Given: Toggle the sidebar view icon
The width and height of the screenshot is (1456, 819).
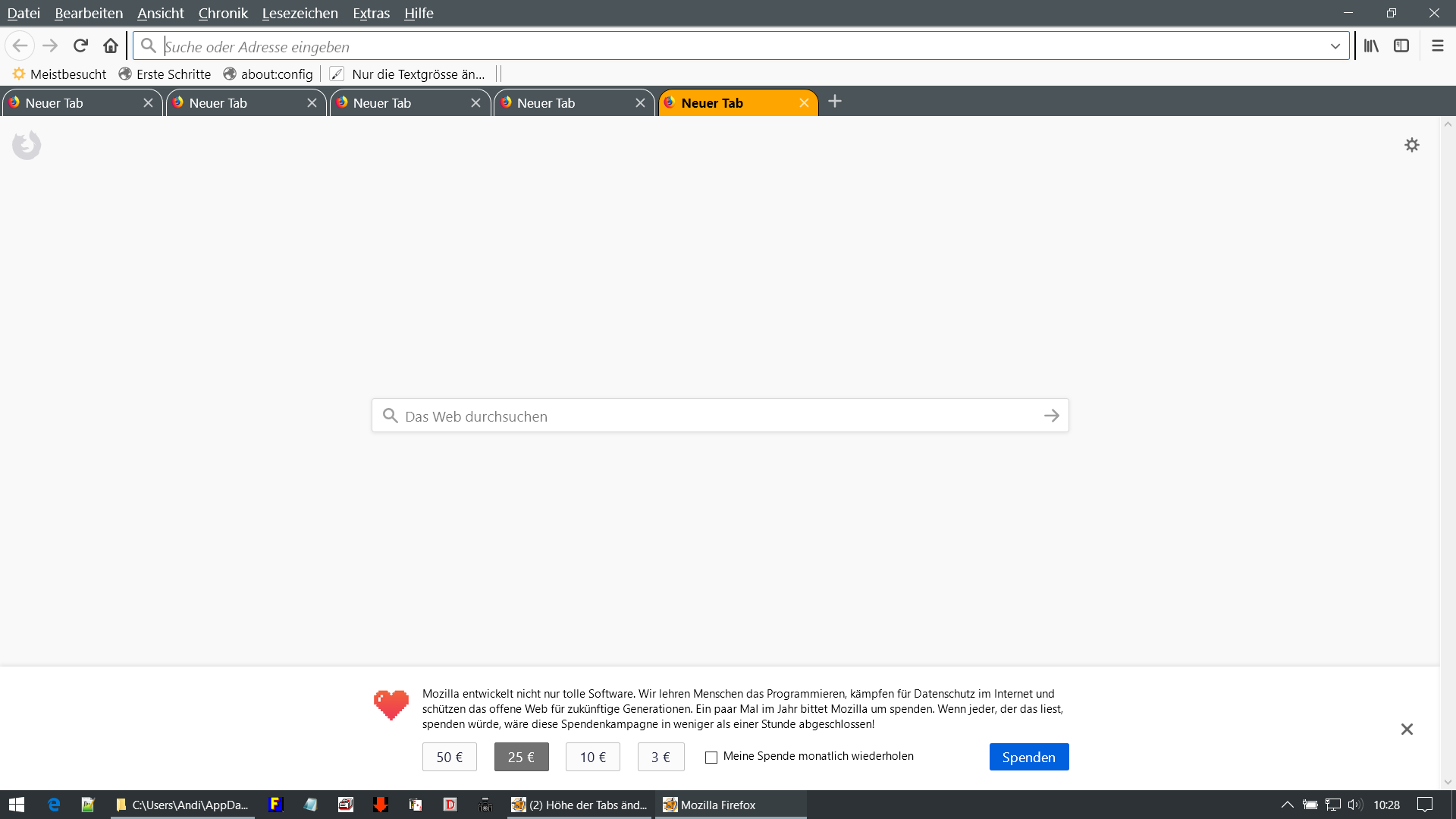Looking at the screenshot, I should 1401,46.
